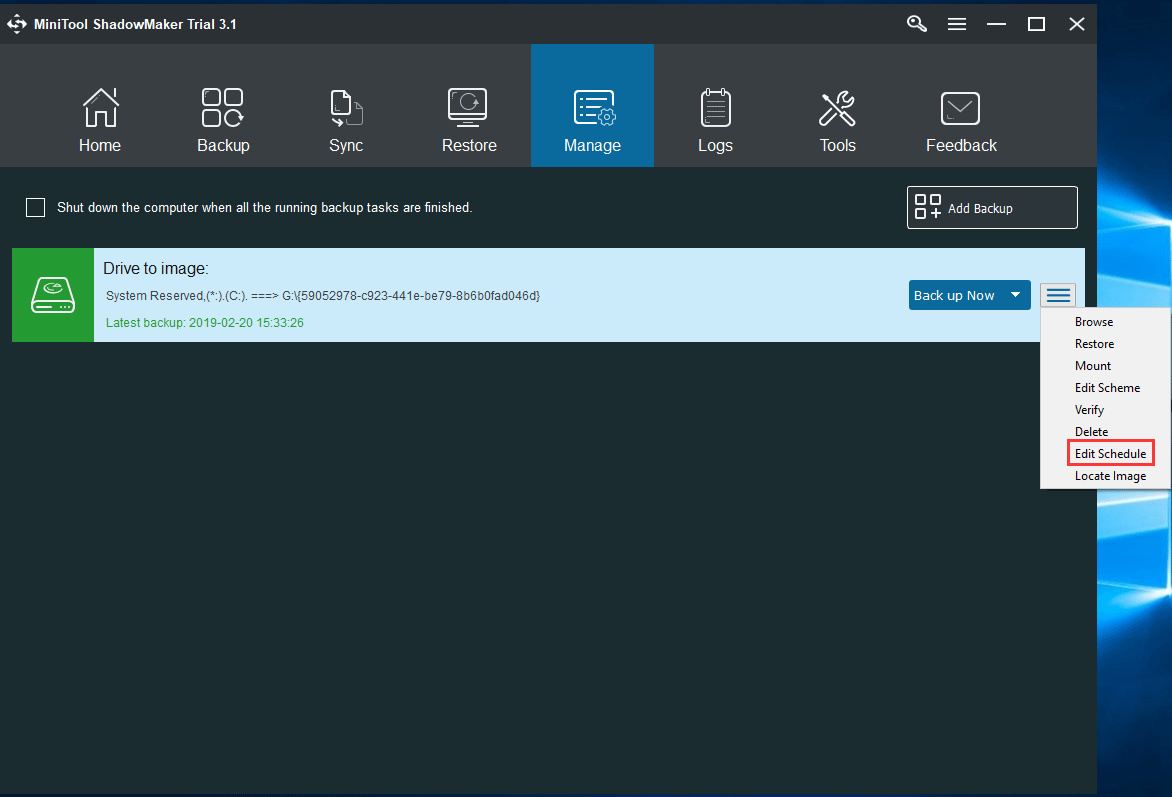This screenshot has width=1172, height=797.
Task: Open the Home page
Action: tap(99, 118)
